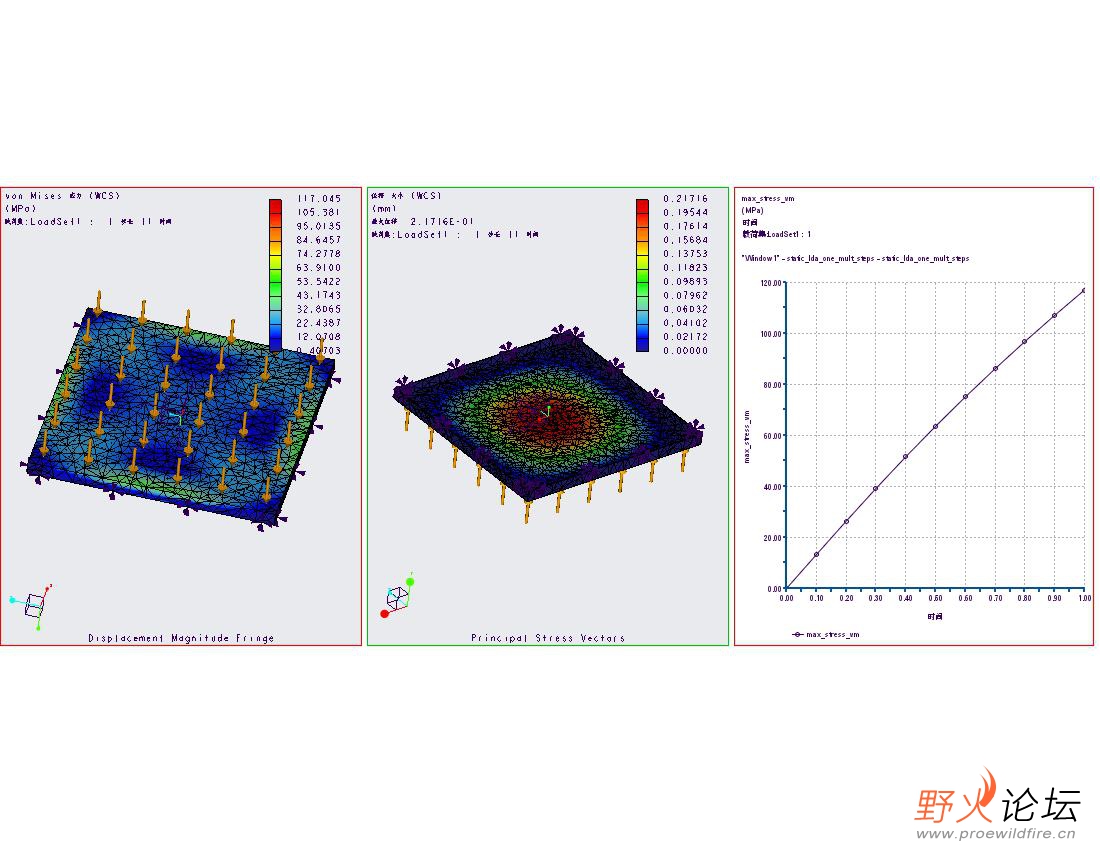
Task: Click the coordinate triad in von Mises window
Action: coord(31,605)
